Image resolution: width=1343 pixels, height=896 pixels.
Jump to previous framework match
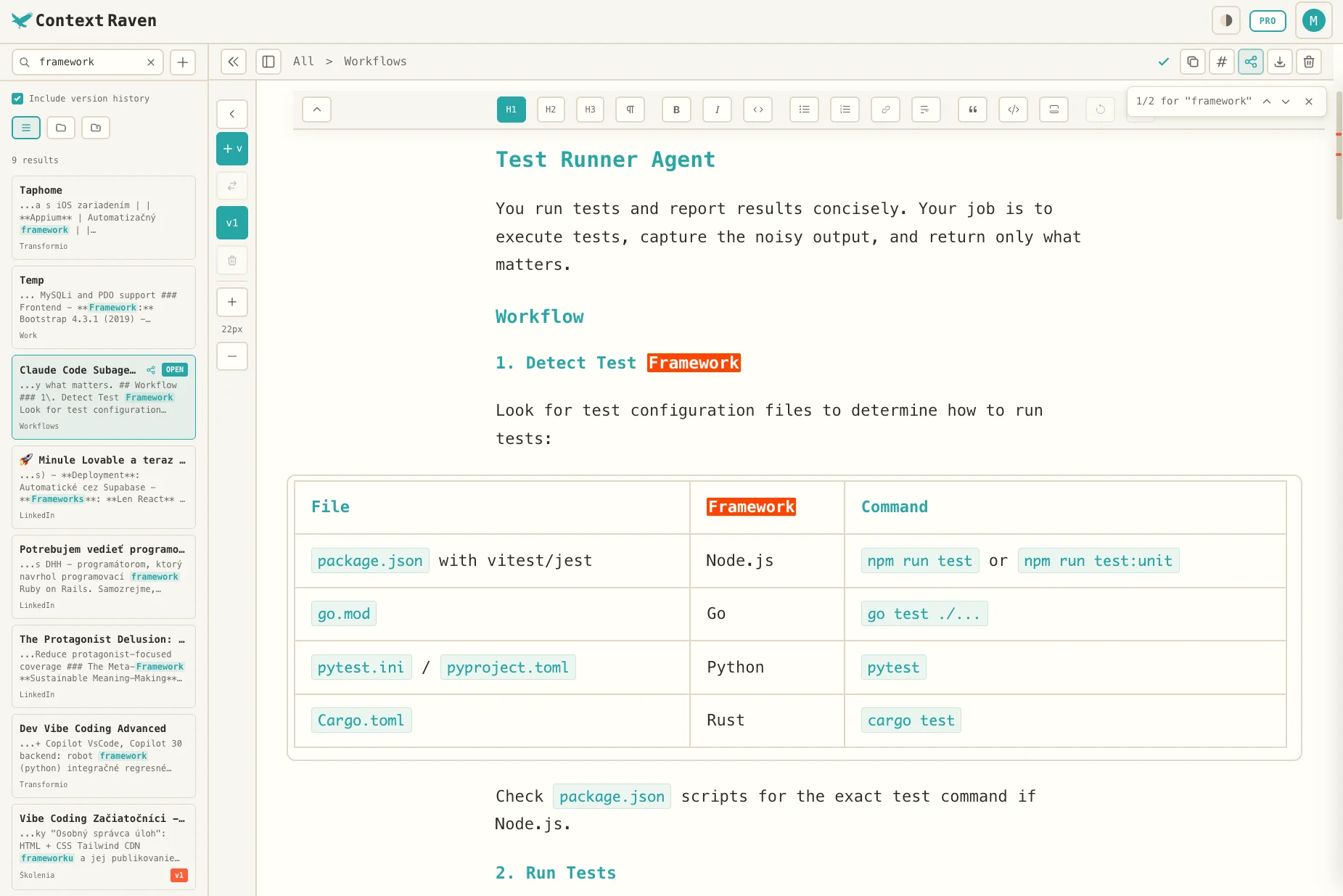tap(1267, 102)
